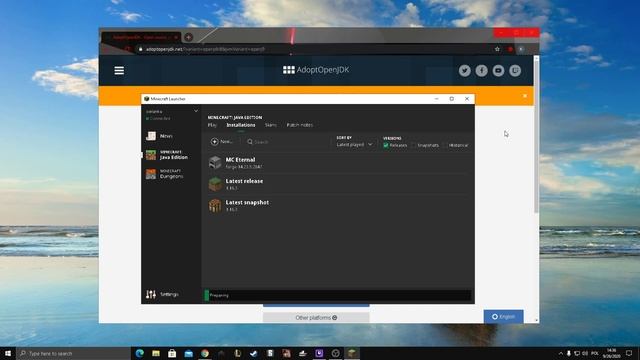Click the Latest snapshot crafting table icon
The height and width of the screenshot is (360, 640).
tap(215, 205)
